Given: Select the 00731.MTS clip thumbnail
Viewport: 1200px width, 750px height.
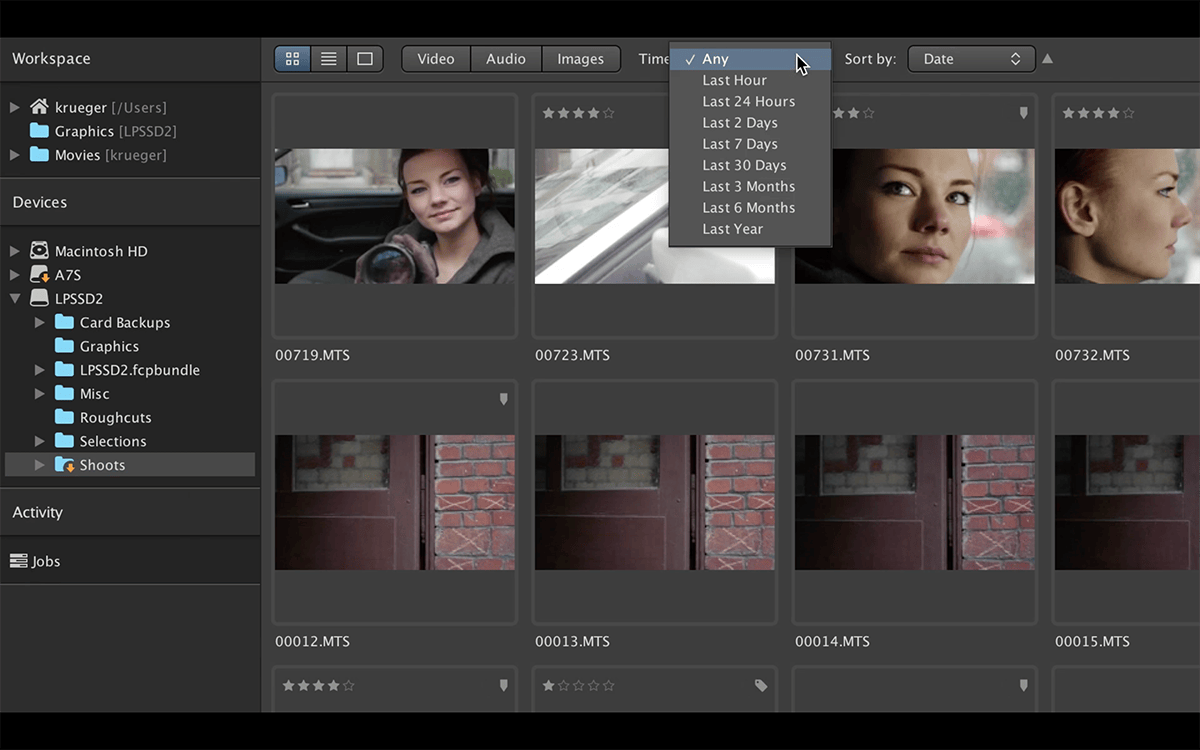Looking at the screenshot, I should [x=915, y=216].
